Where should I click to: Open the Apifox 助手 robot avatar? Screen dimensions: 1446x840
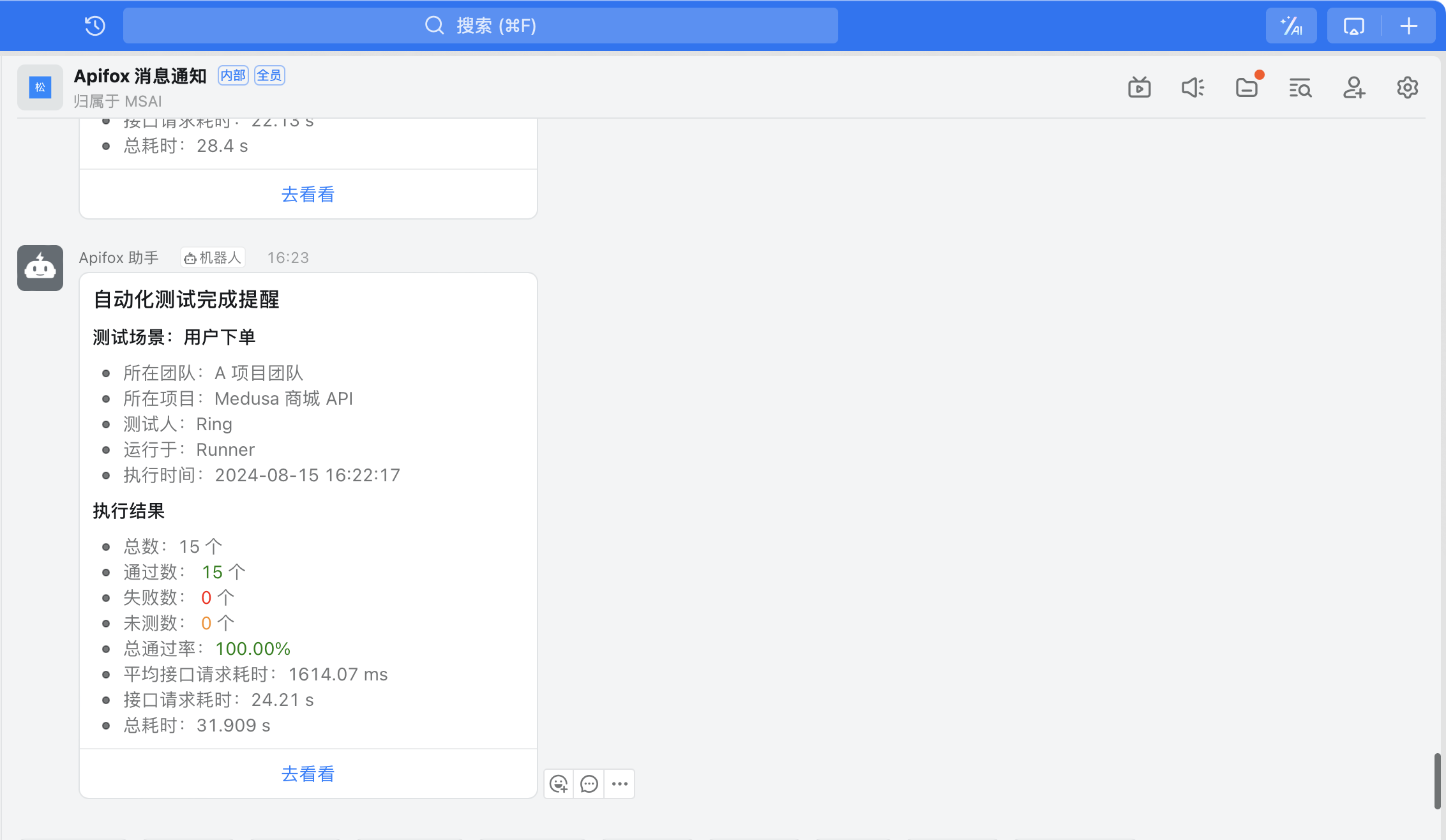click(40, 268)
